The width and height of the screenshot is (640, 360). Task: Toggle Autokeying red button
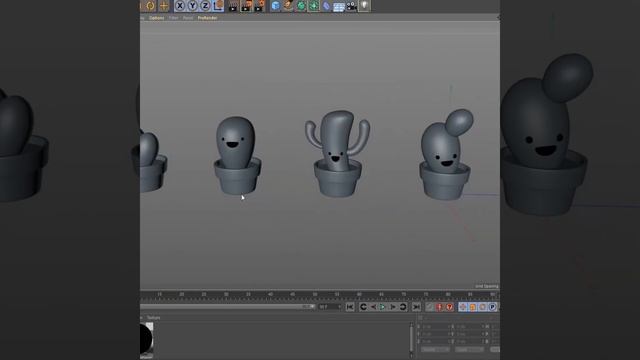pyautogui.click(x=439, y=307)
